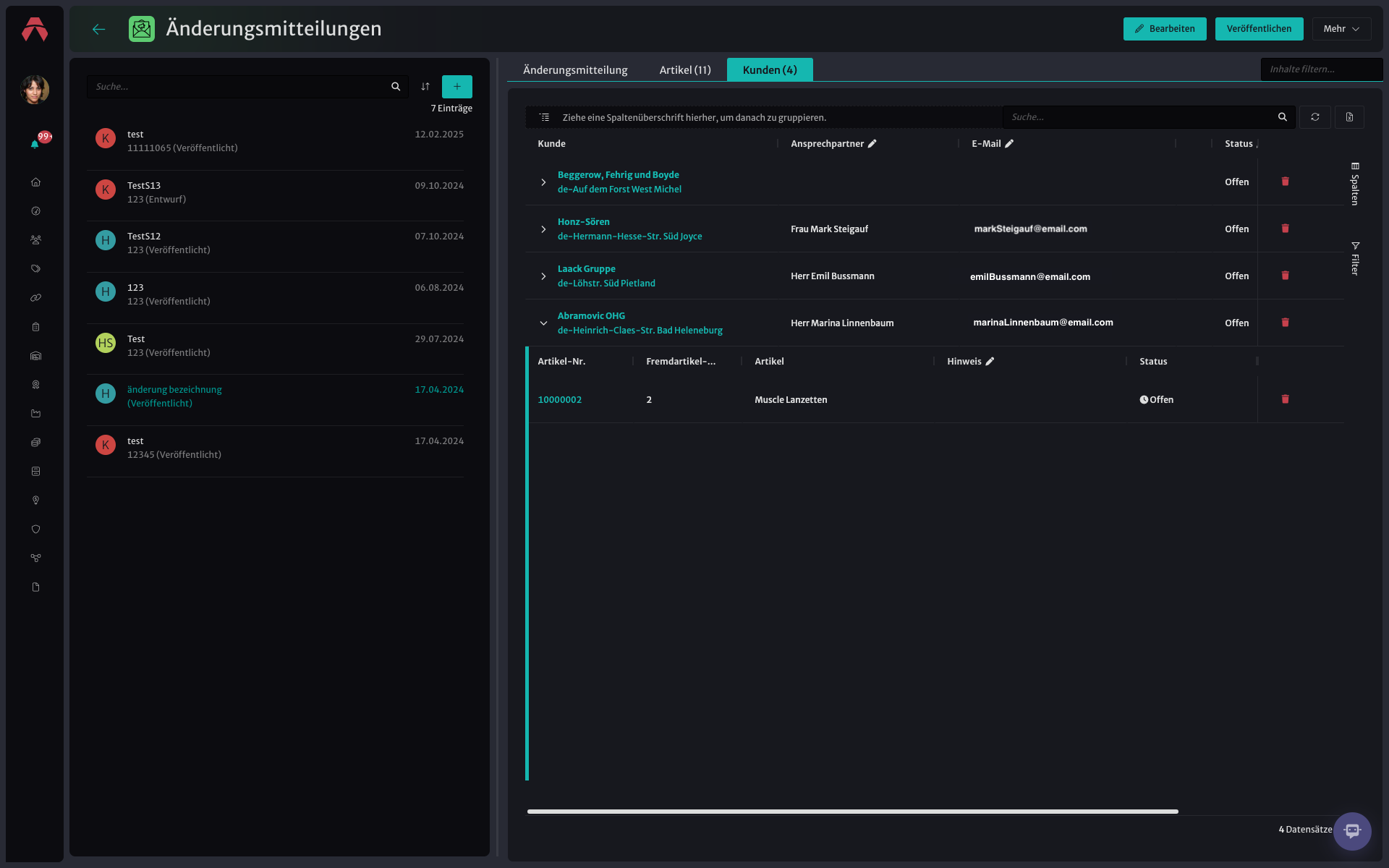Click the horizontal scrollbar of the grid
Screen dimensions: 1389x868
point(853,812)
